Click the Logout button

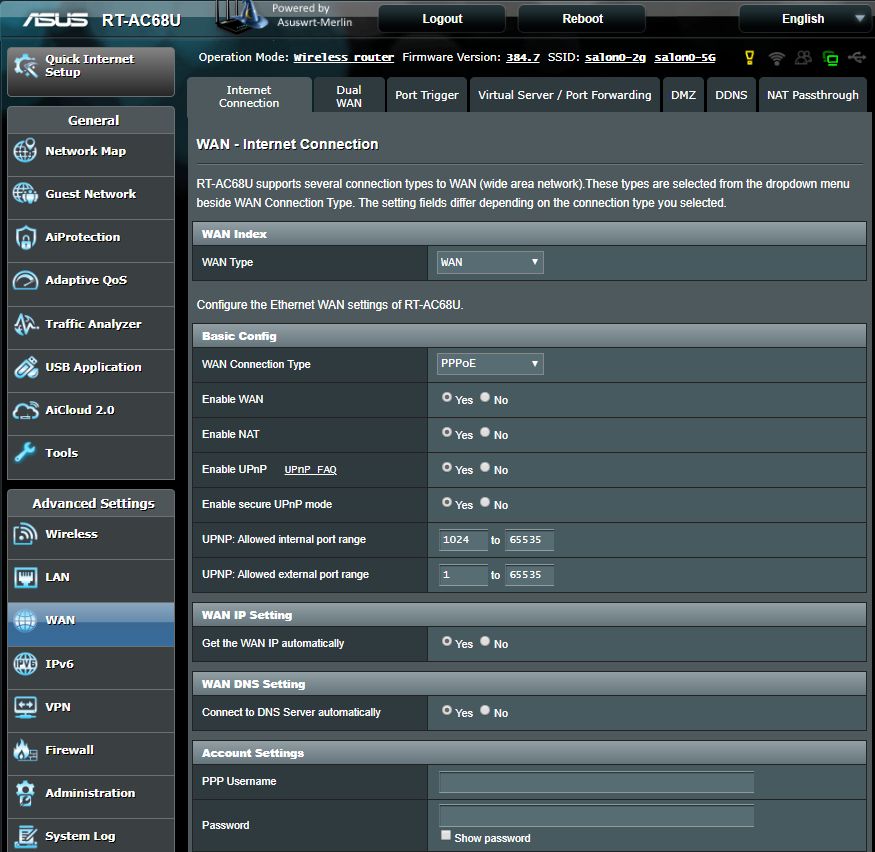point(442,19)
